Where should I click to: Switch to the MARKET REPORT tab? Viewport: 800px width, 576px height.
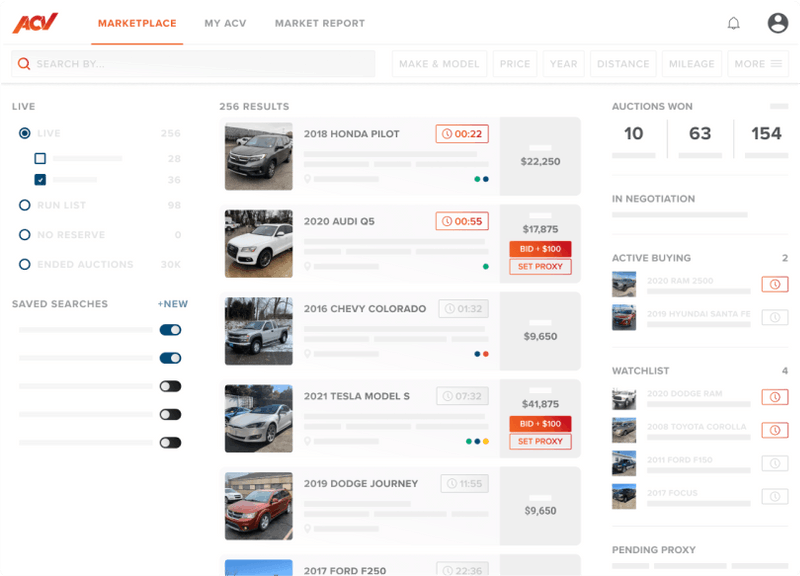pos(320,22)
